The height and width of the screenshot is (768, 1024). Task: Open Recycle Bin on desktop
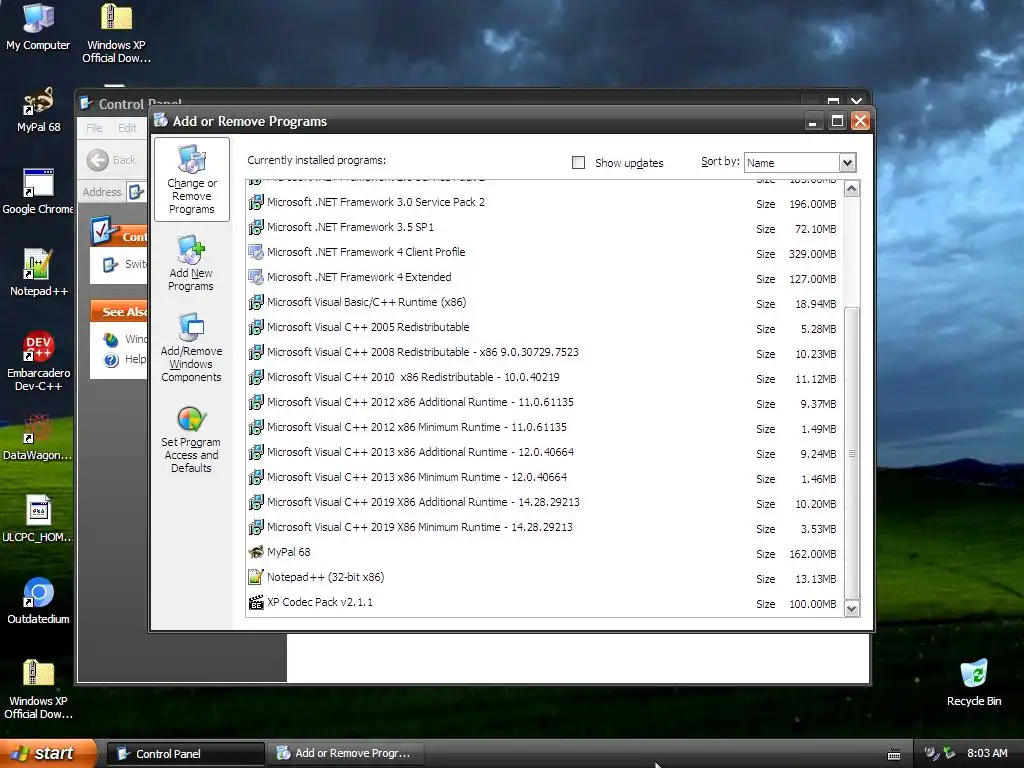tap(974, 684)
